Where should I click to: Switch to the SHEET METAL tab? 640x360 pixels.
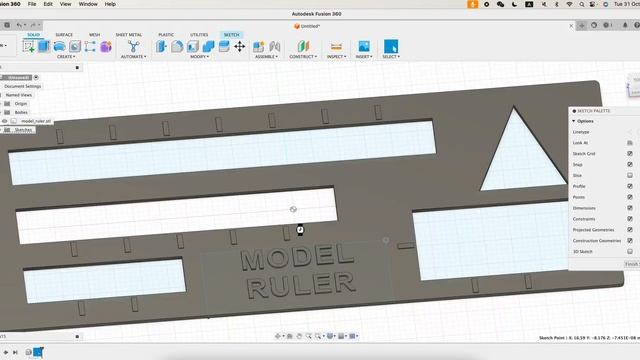click(129, 35)
